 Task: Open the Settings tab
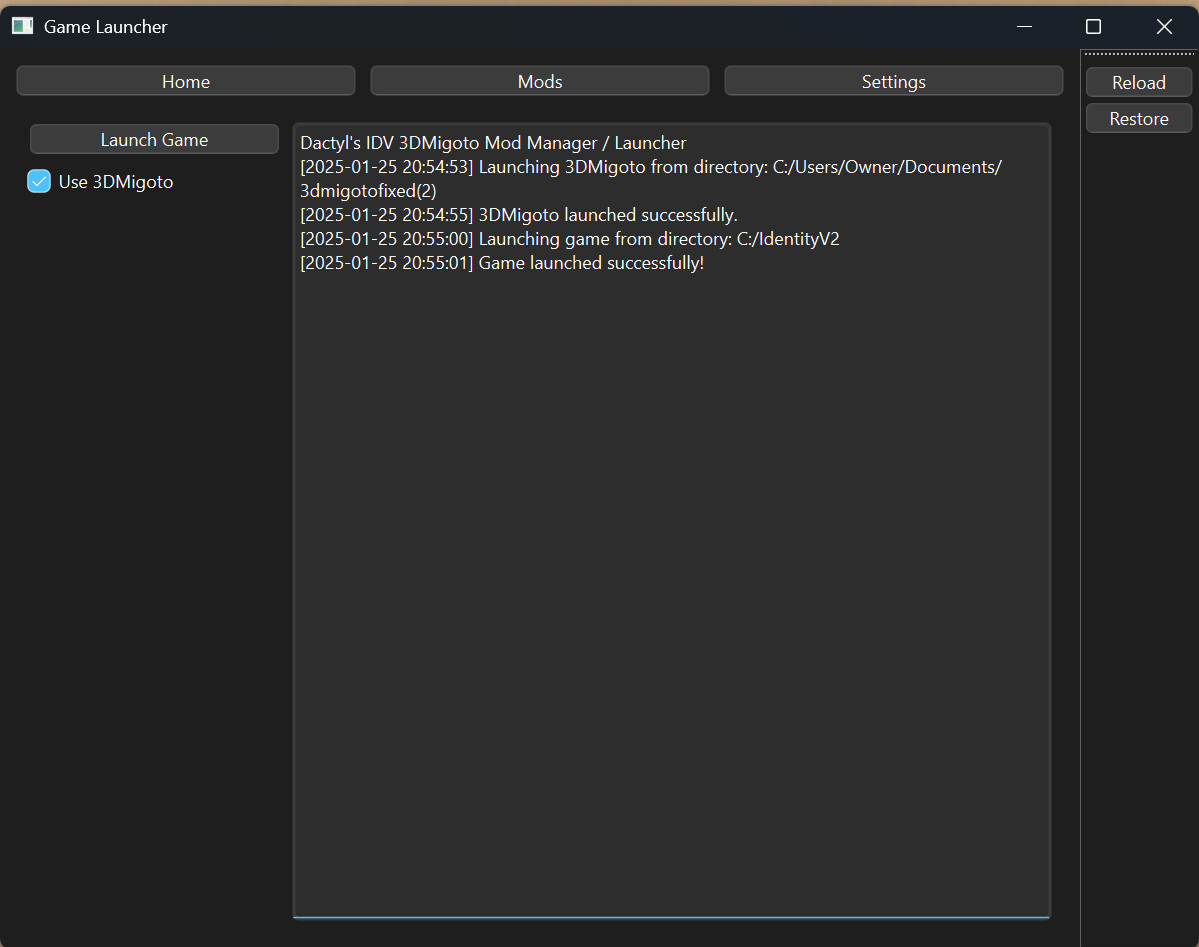[893, 81]
